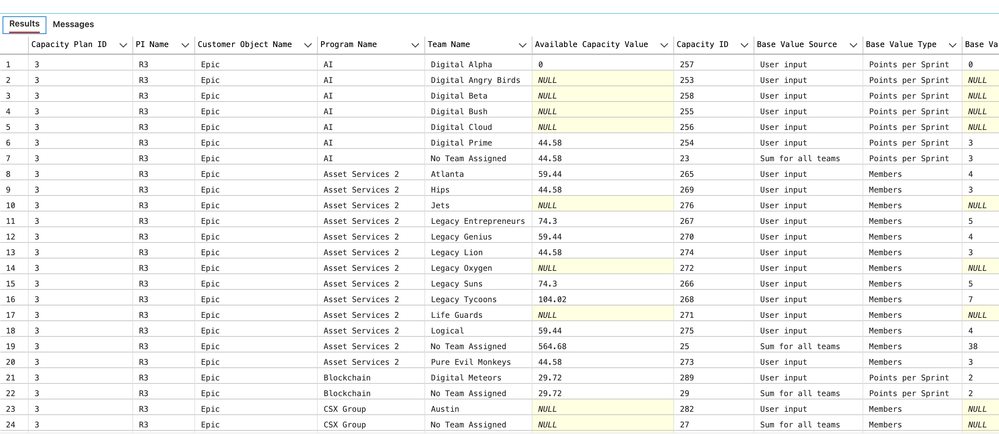This screenshot has height=434, width=999.
Task: Select the Blockchain program cell in row 21
Action: tap(371, 378)
